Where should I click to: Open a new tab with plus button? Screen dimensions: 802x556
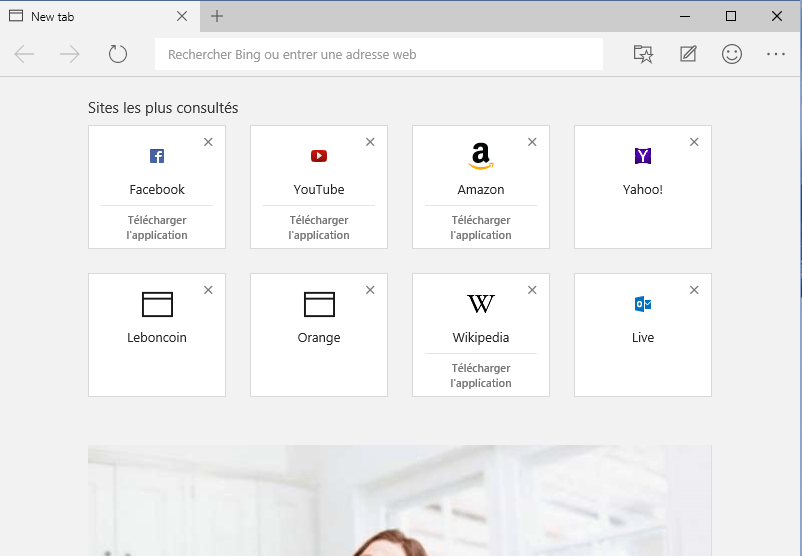tap(217, 16)
